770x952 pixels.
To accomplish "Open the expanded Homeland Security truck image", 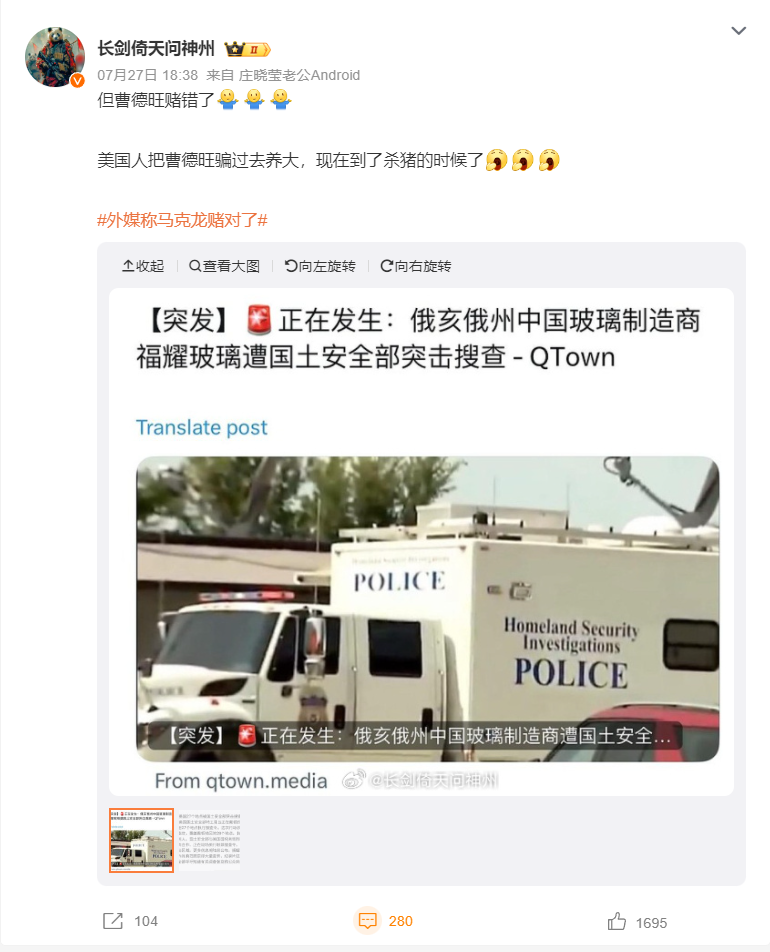I will (x=421, y=542).
